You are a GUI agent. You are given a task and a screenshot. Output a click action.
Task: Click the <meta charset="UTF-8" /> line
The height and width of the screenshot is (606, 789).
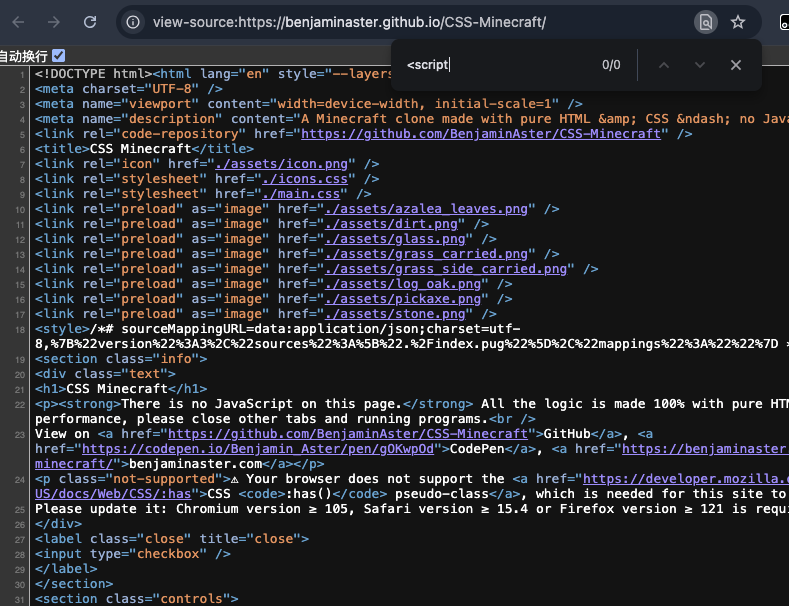129,89
